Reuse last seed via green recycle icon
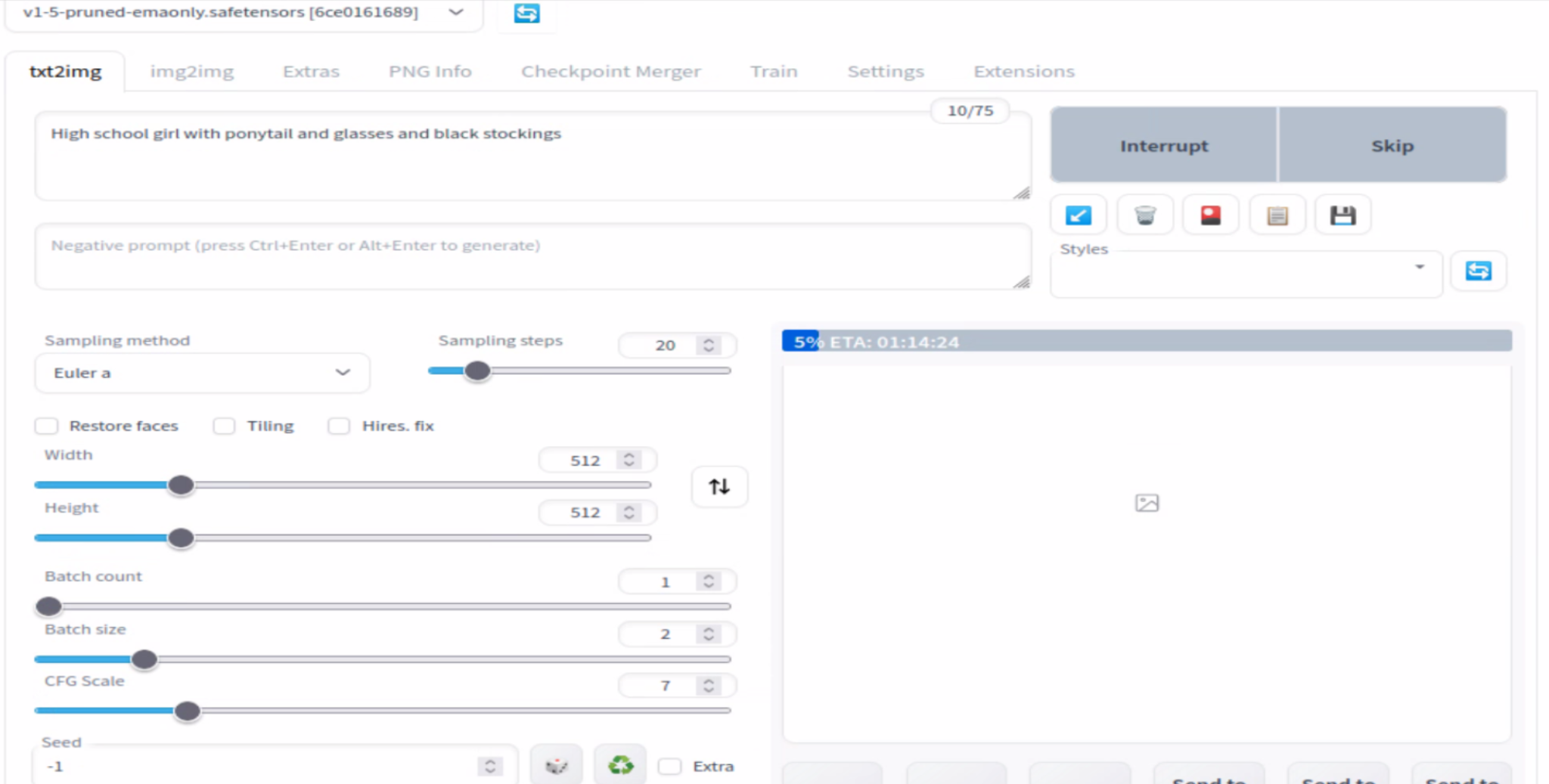Screen dimensions: 1549x784 pyautogui.click(x=620, y=765)
